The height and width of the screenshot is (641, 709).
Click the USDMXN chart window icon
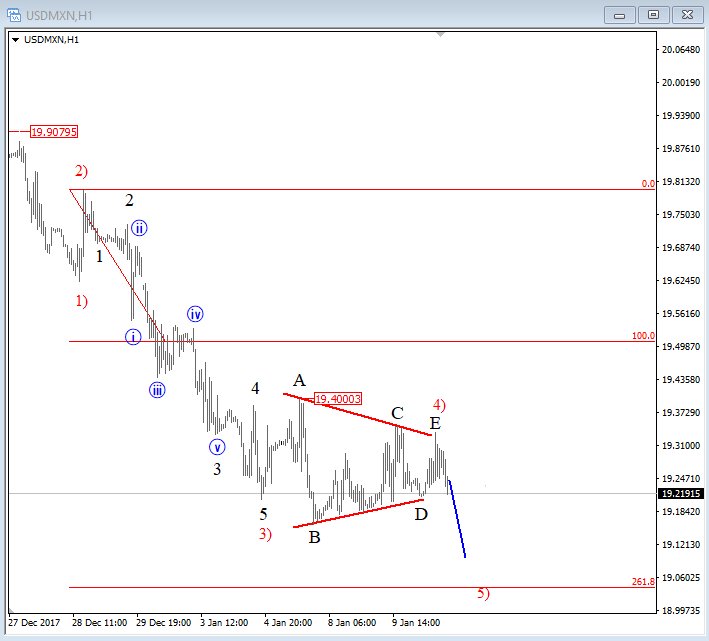click(x=14, y=15)
